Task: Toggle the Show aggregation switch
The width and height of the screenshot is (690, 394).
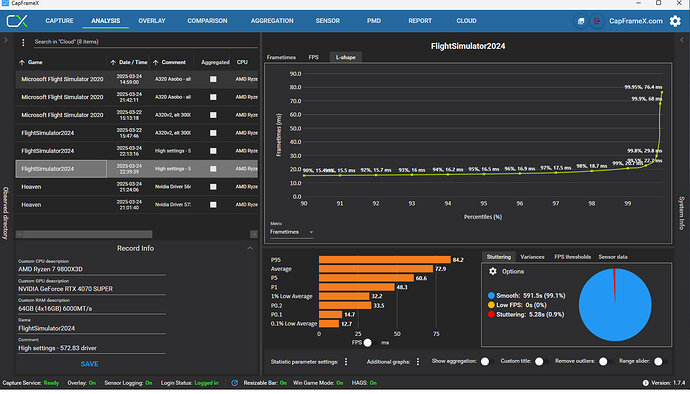Action: [486, 361]
